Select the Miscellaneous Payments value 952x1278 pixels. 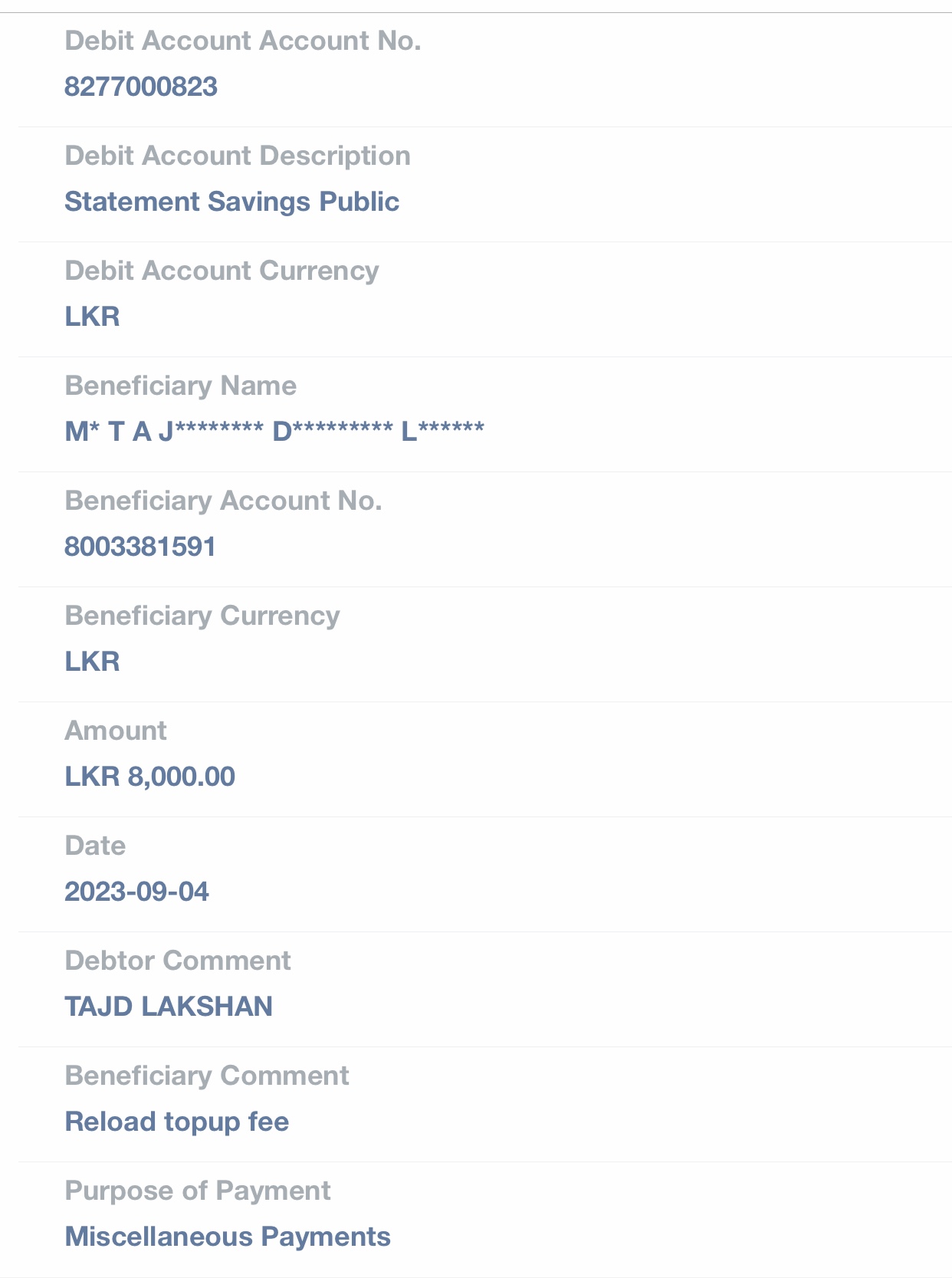point(228,1237)
